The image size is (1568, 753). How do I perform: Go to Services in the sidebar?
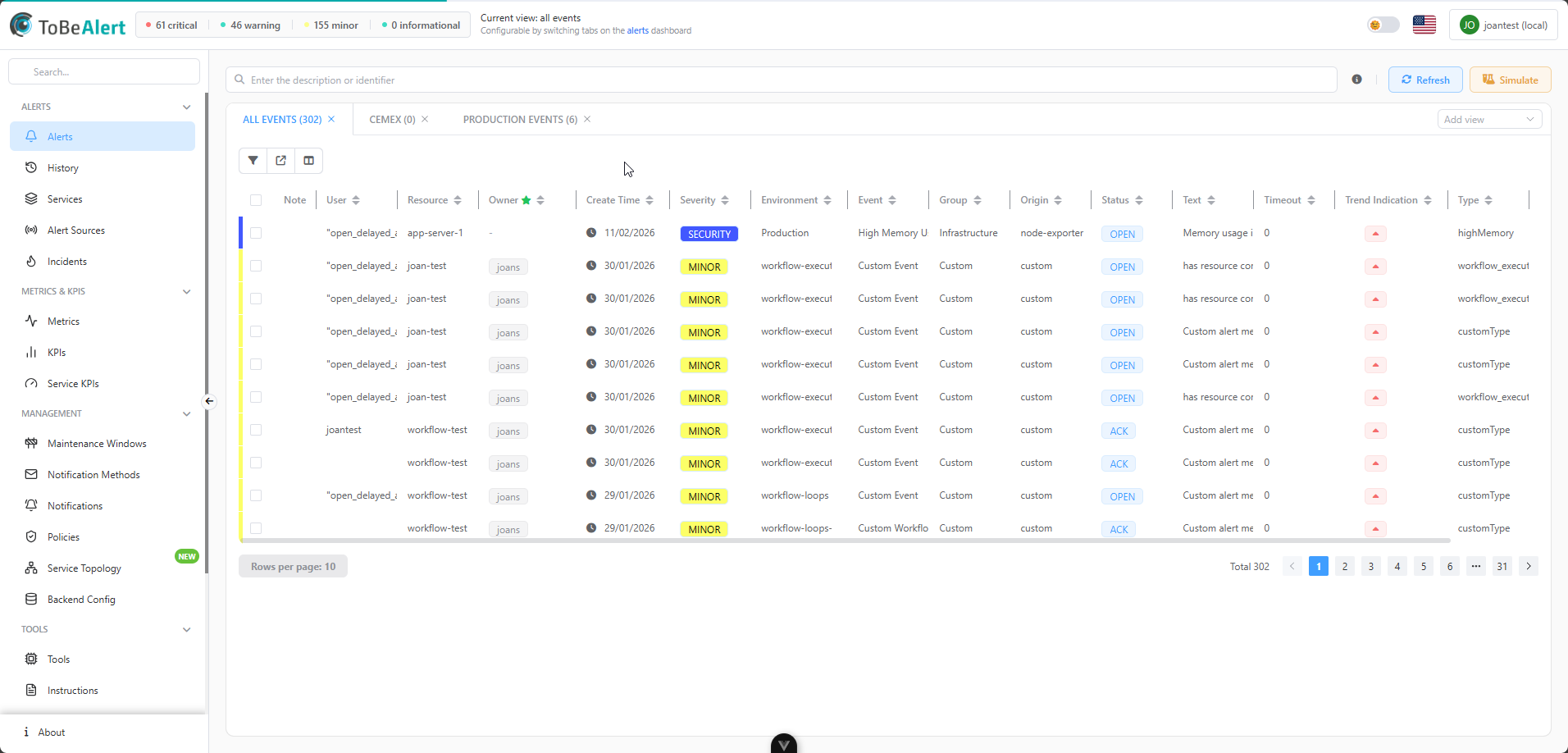(103, 199)
